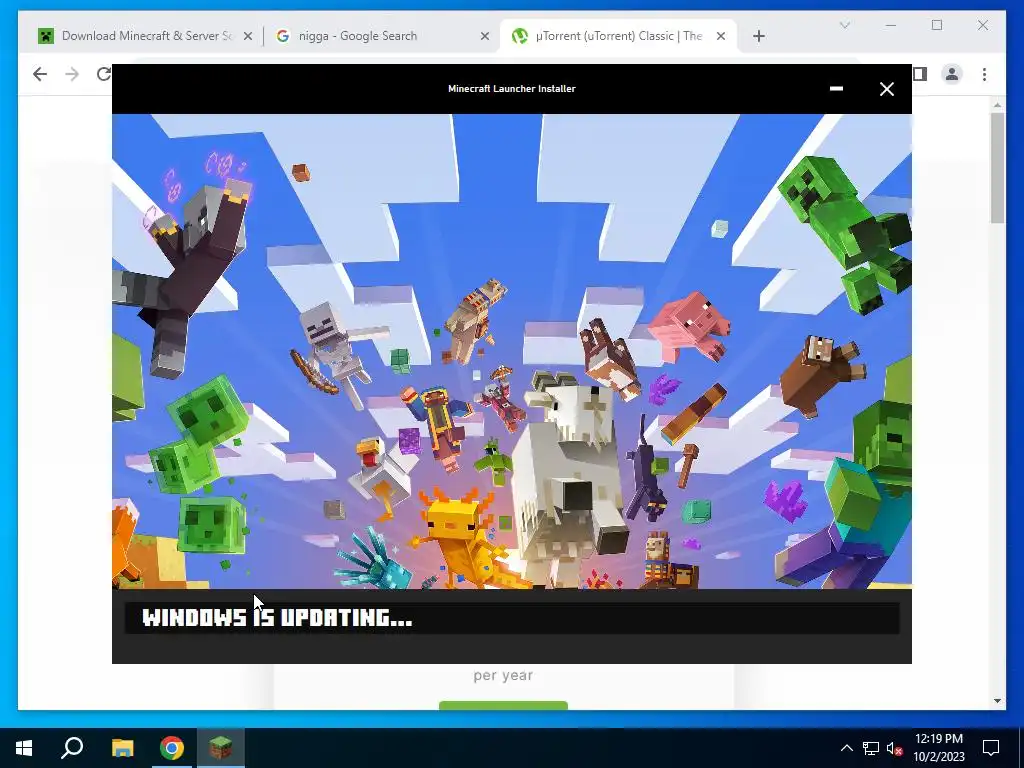Viewport: 1024px width, 768px height.
Task: Close the Download Minecraft tab
Action: (x=248, y=37)
